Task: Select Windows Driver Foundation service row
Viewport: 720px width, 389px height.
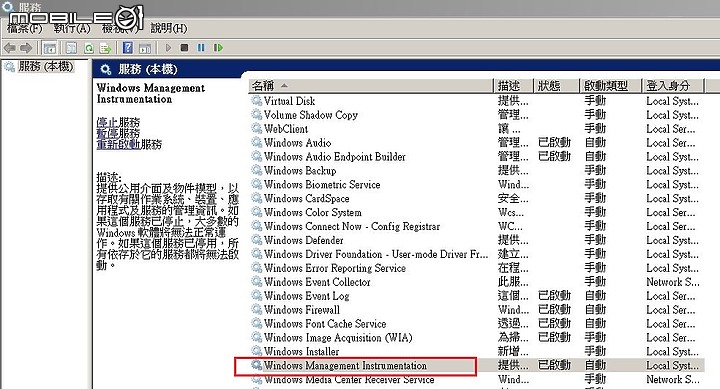Action: [476, 254]
